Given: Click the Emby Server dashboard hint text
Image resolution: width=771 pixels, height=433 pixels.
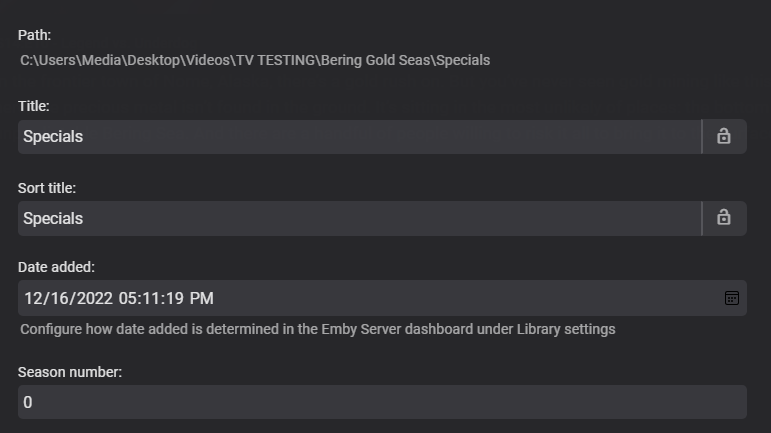Looking at the screenshot, I should [x=317, y=329].
